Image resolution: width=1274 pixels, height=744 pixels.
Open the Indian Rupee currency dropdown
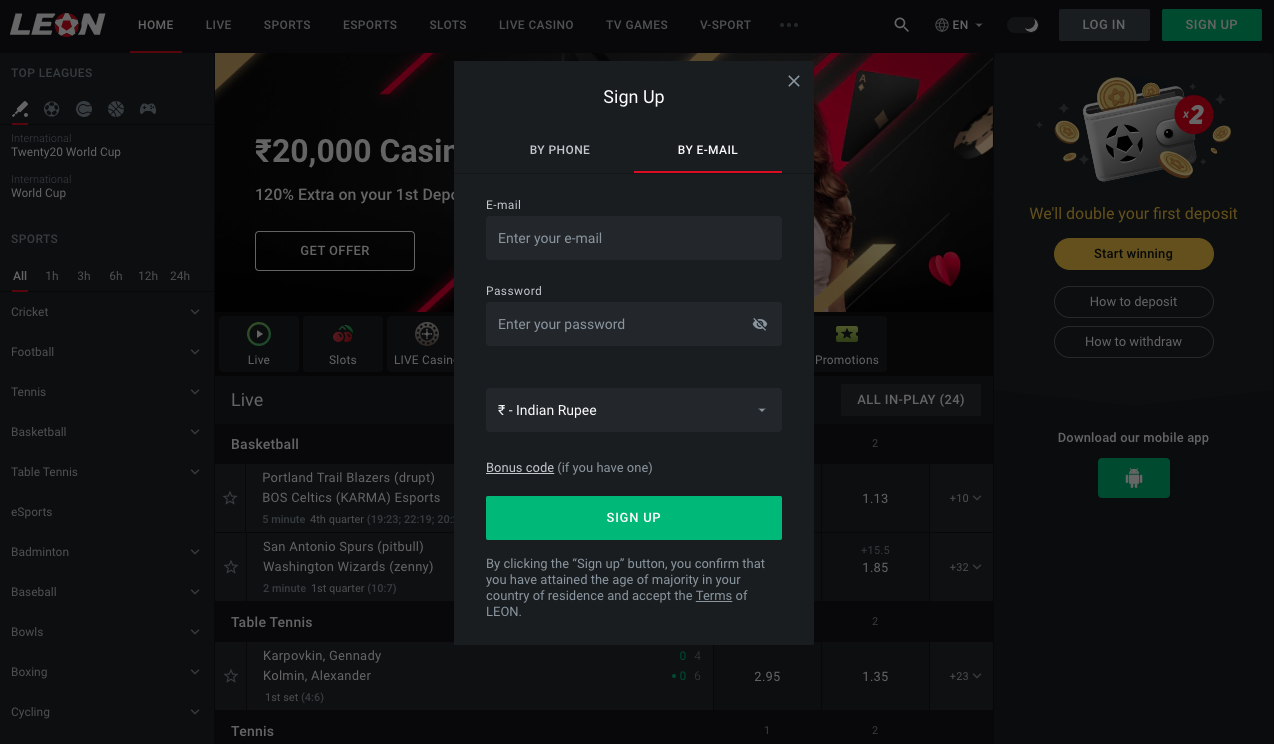click(x=633, y=410)
